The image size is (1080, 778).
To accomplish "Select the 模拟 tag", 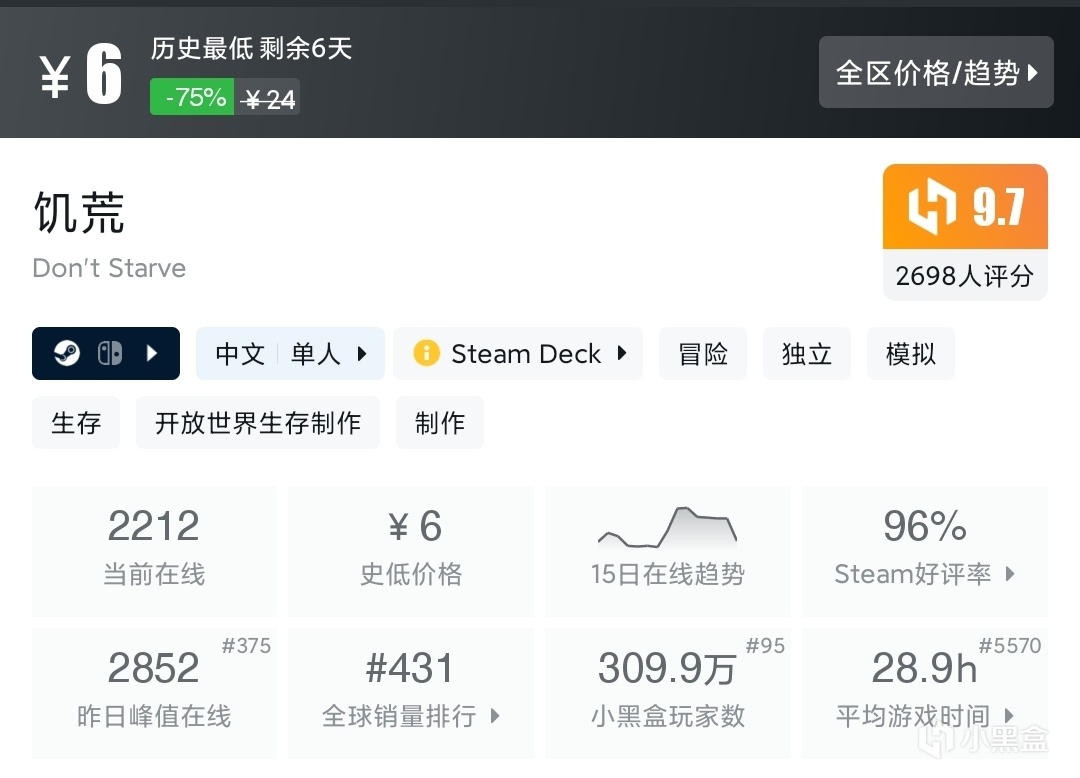I will coord(910,354).
